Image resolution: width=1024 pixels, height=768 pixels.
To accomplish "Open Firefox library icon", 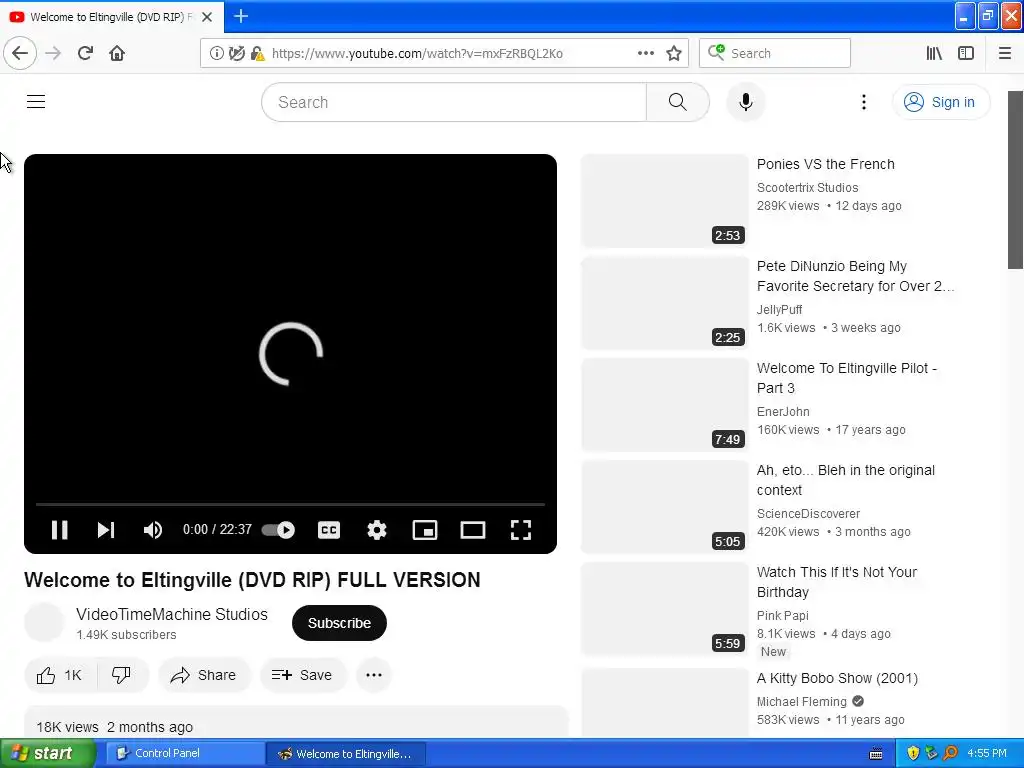I will 934,54.
